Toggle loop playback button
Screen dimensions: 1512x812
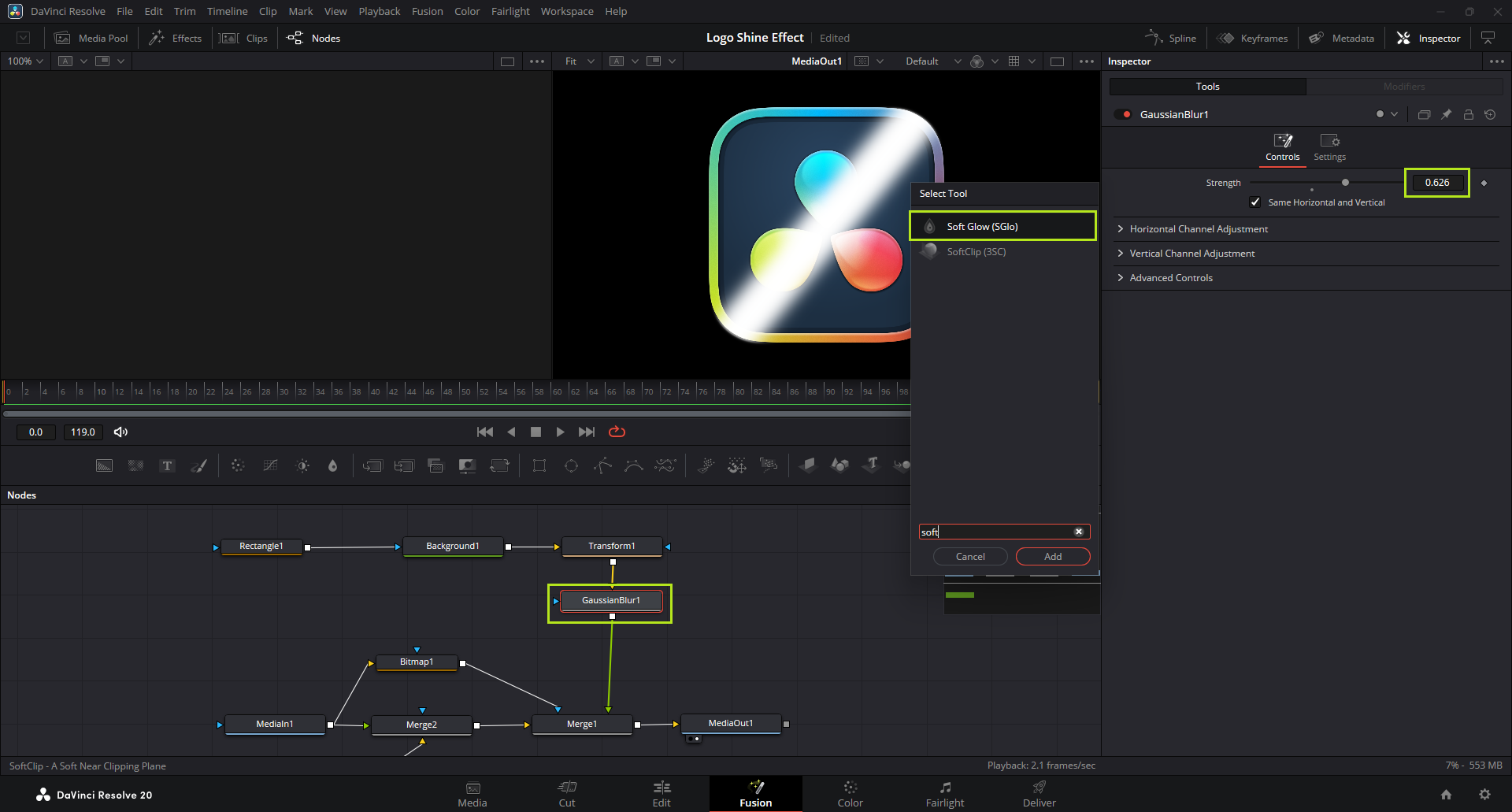click(x=617, y=432)
